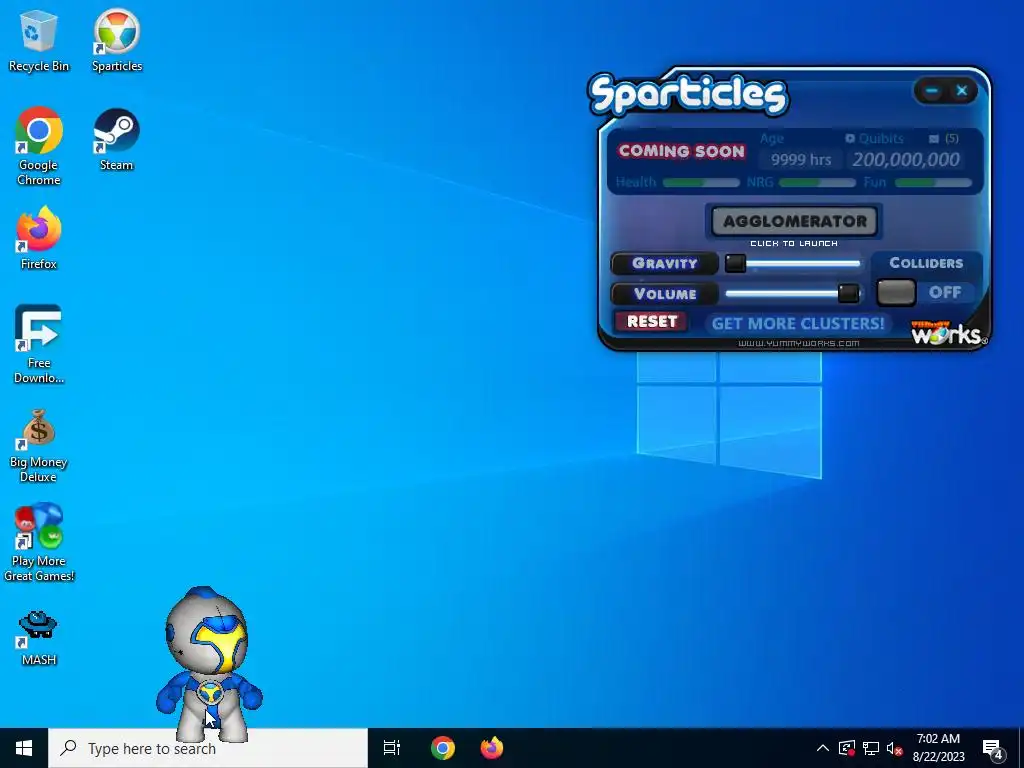Click the Health progress bar
Image resolution: width=1024 pixels, height=768 pixels.
click(701, 183)
